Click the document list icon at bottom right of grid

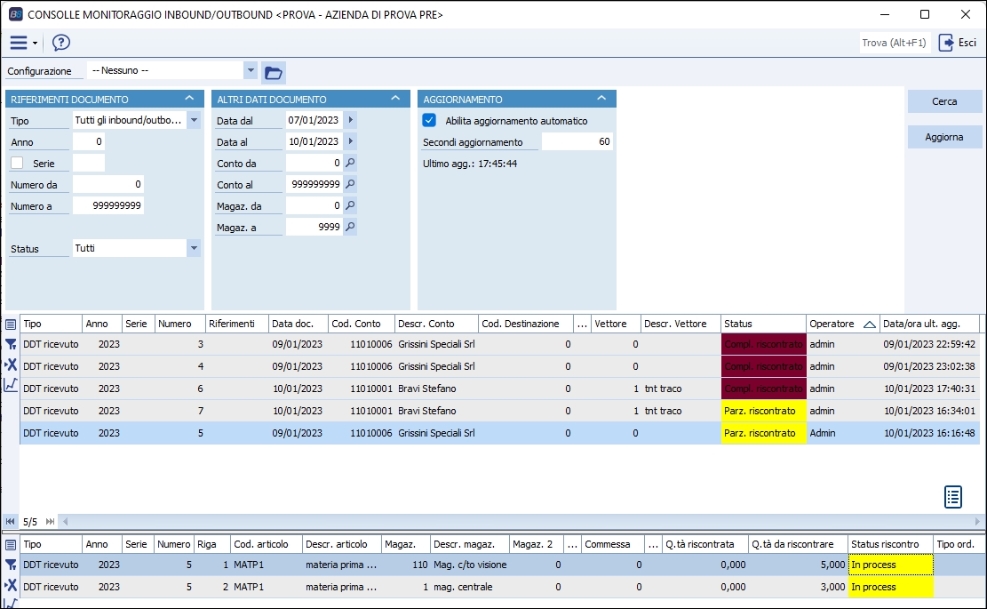953,496
